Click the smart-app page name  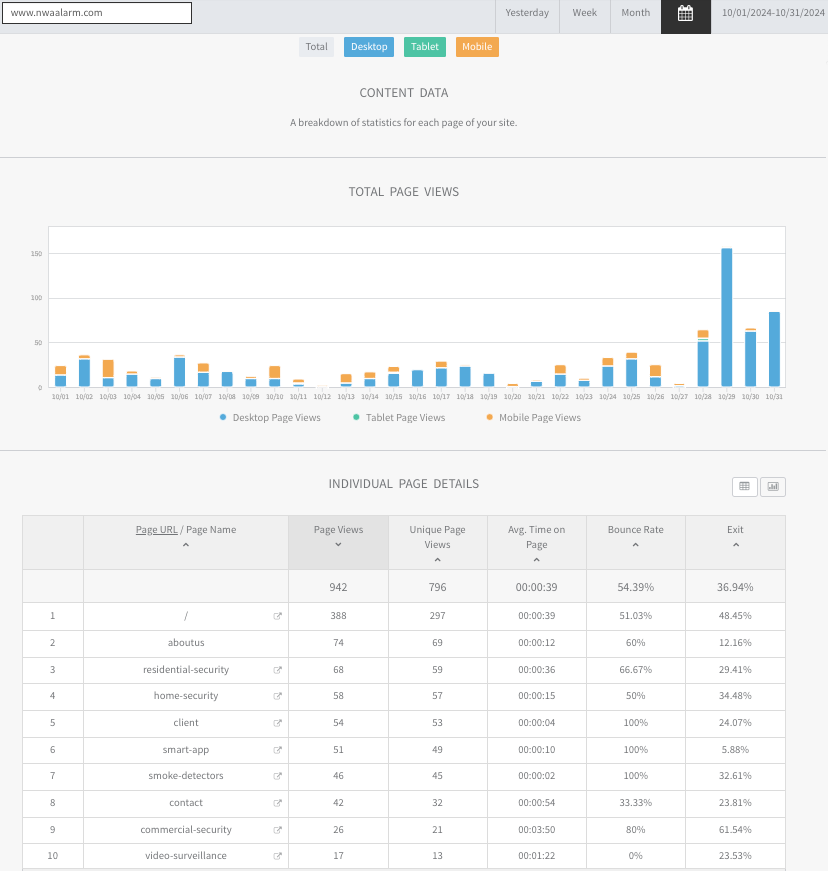click(x=186, y=750)
